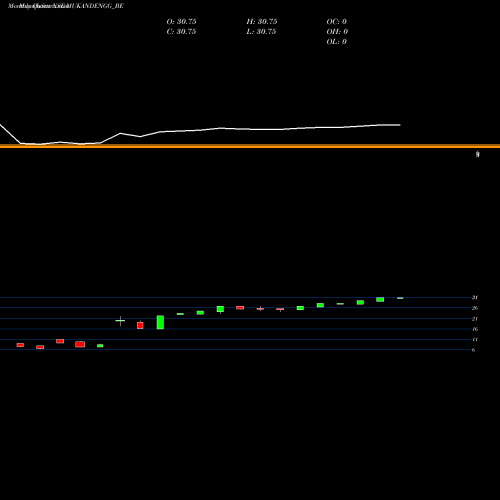Screen dimensions: 500x500
Task: Click the price axis label 11
Action: coord(475,339)
